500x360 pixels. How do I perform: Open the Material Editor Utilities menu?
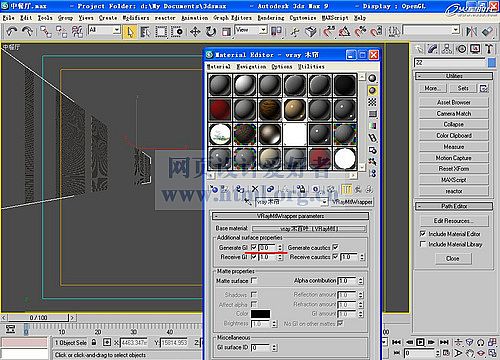[x=311, y=67]
